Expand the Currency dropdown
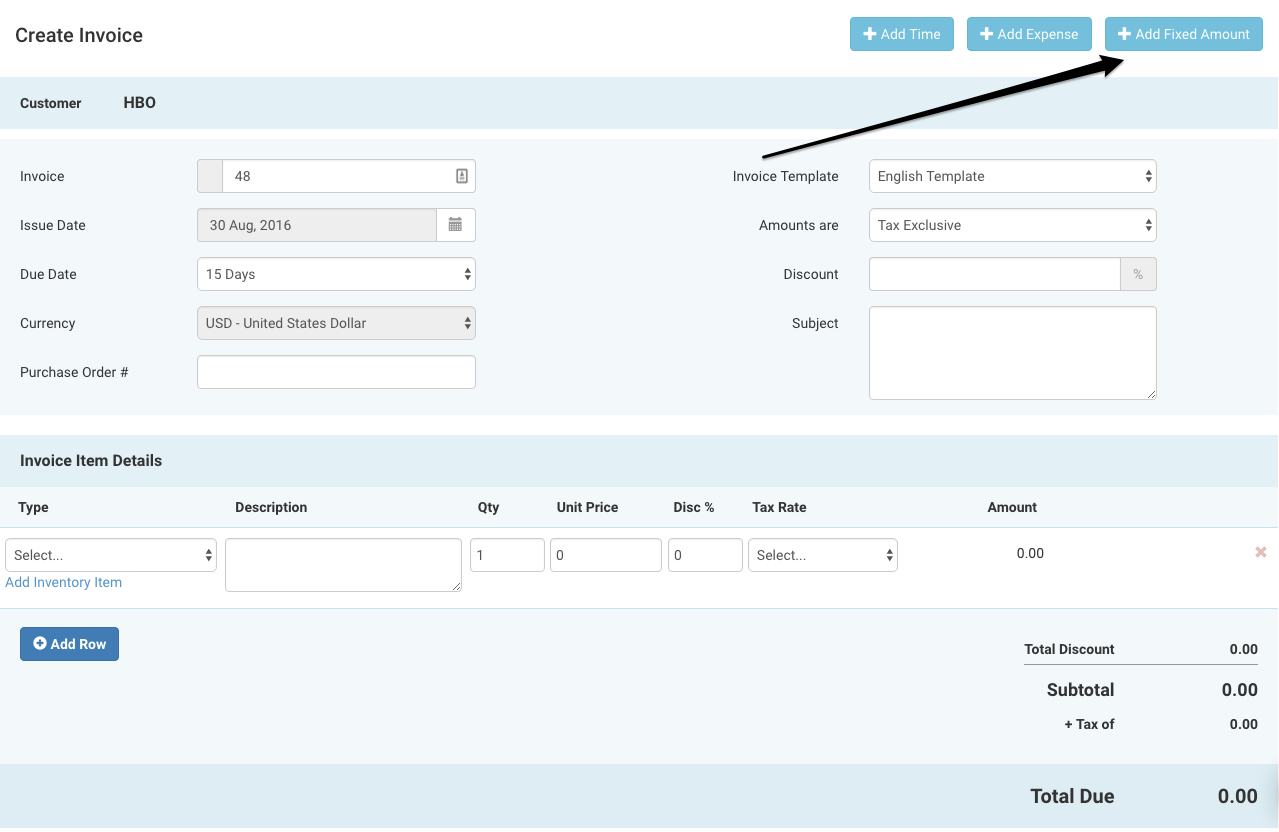This screenshot has width=1279, height=832. pos(336,323)
